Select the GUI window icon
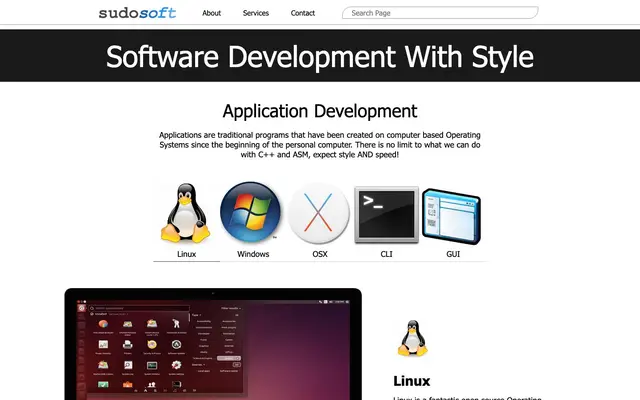The width and height of the screenshot is (640, 400). coord(451,216)
